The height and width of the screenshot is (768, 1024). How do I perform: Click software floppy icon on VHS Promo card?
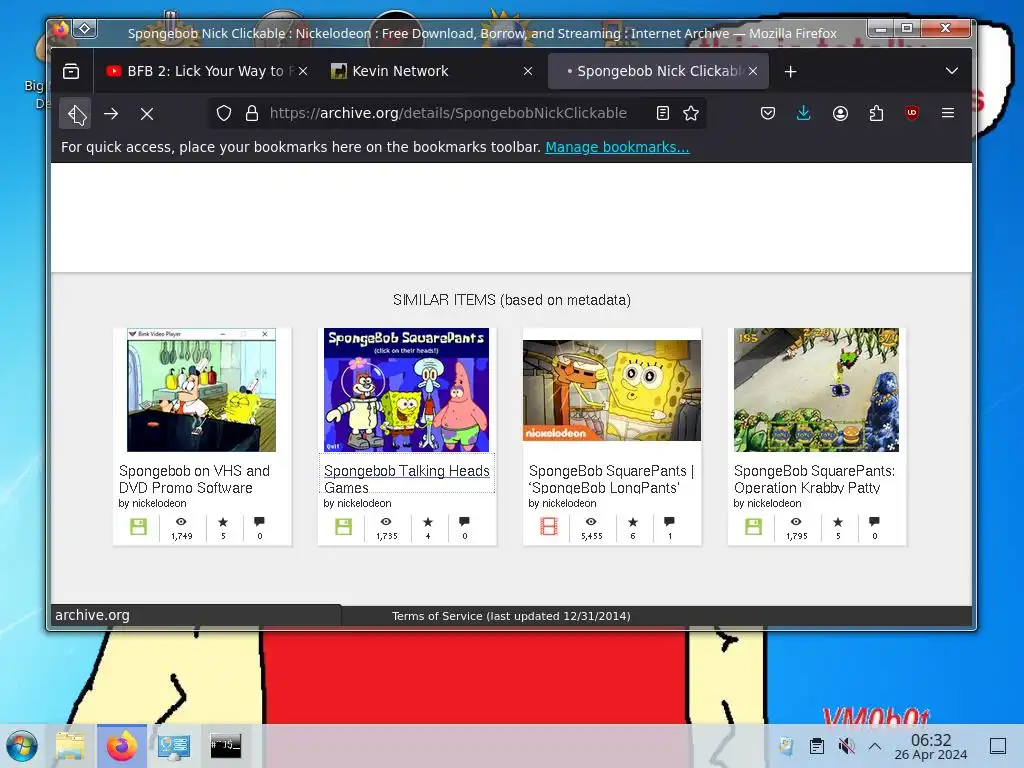[x=138, y=526]
